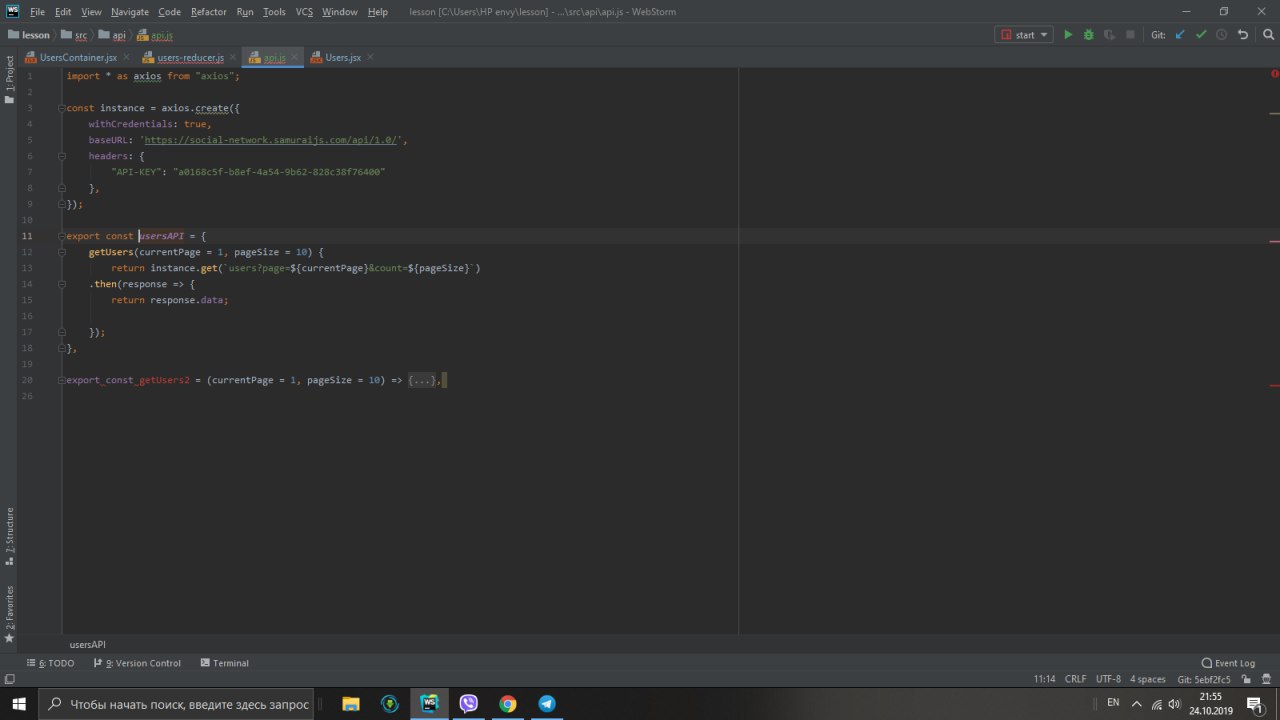Viewport: 1280px width, 720px height.
Task: Click the Git rollback/revert arrow icon
Action: 1243,35
